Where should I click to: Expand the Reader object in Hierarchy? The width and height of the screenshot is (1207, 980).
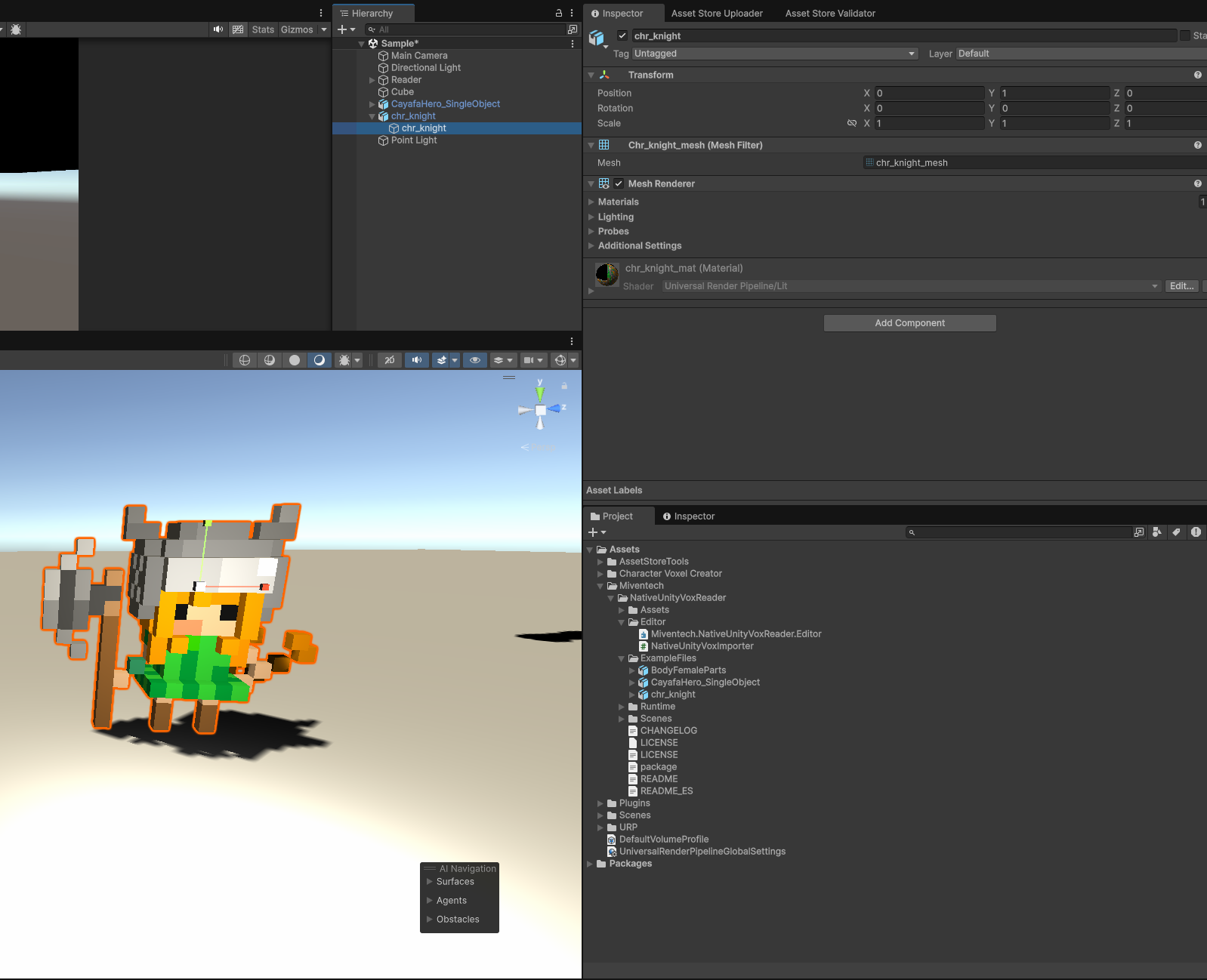coord(372,80)
